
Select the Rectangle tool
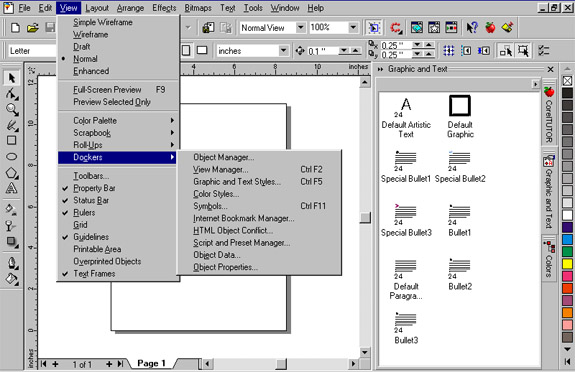point(11,141)
